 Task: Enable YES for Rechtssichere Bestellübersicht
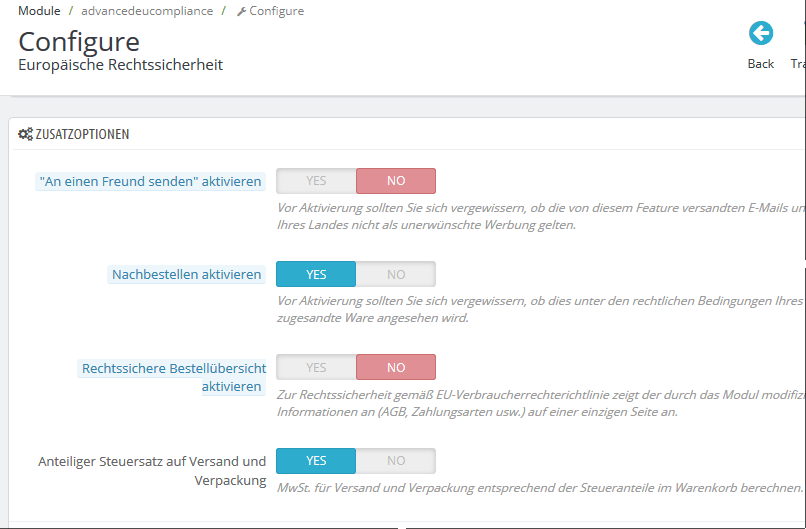pyautogui.click(x=316, y=367)
